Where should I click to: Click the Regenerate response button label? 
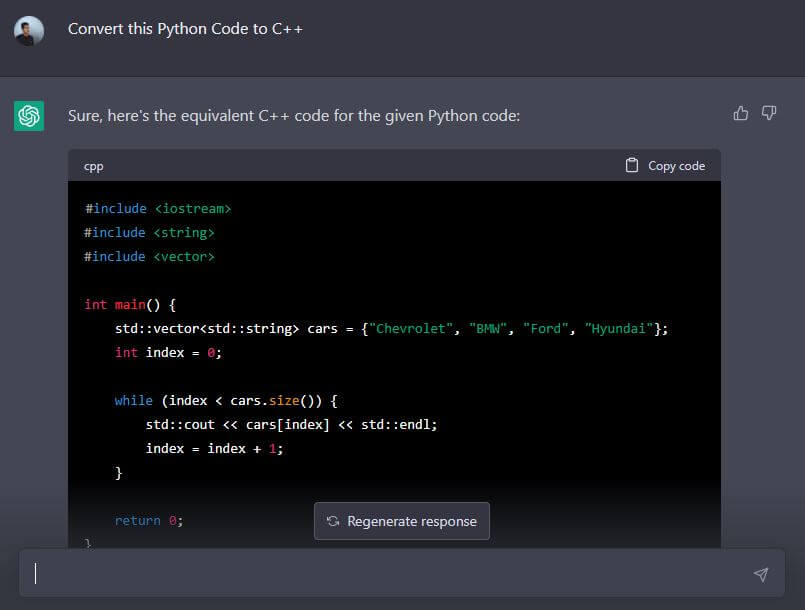(x=411, y=521)
